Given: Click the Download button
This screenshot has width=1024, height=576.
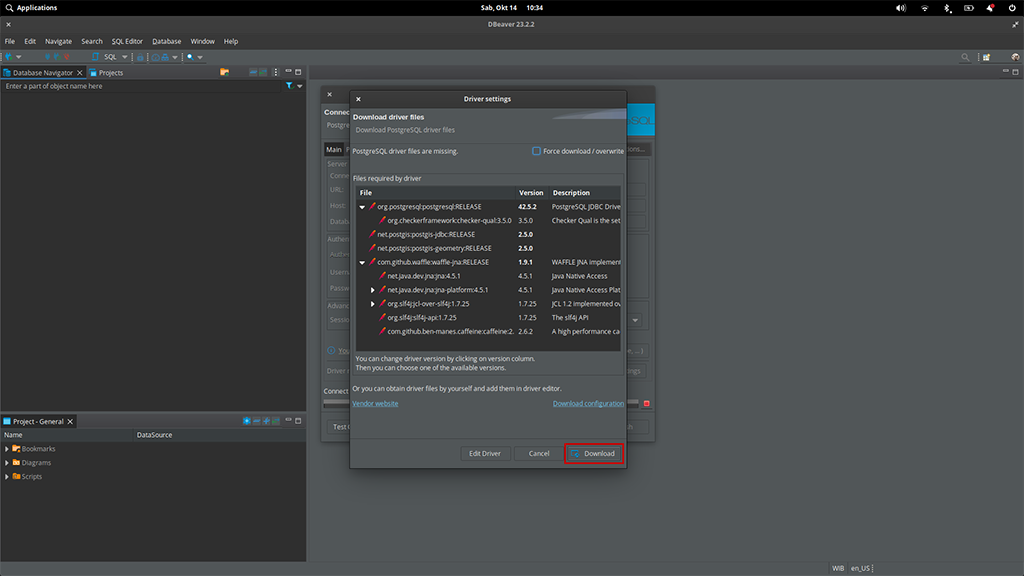Looking at the screenshot, I should [x=594, y=453].
